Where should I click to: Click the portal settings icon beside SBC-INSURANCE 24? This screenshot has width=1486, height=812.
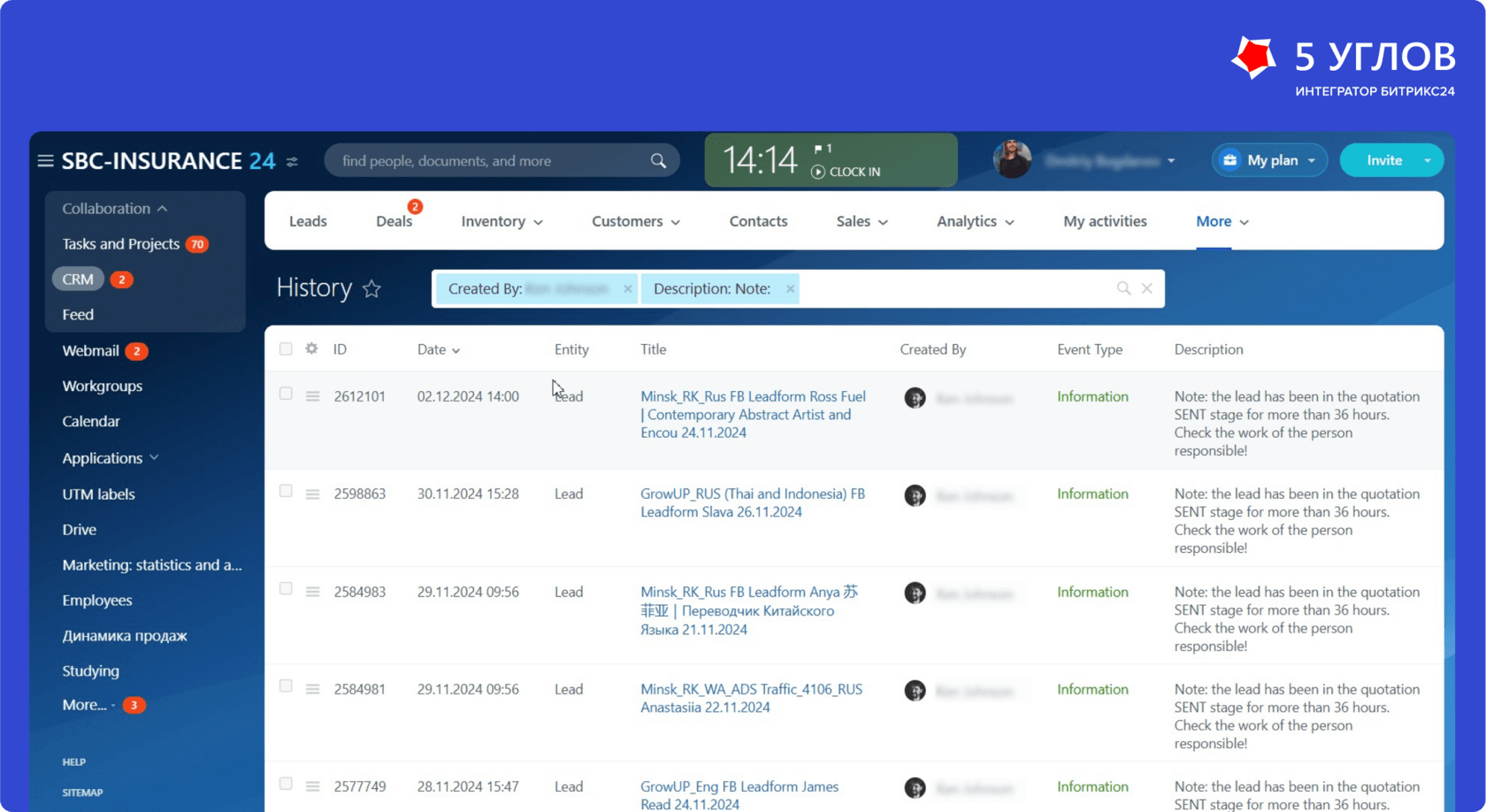tap(292, 162)
